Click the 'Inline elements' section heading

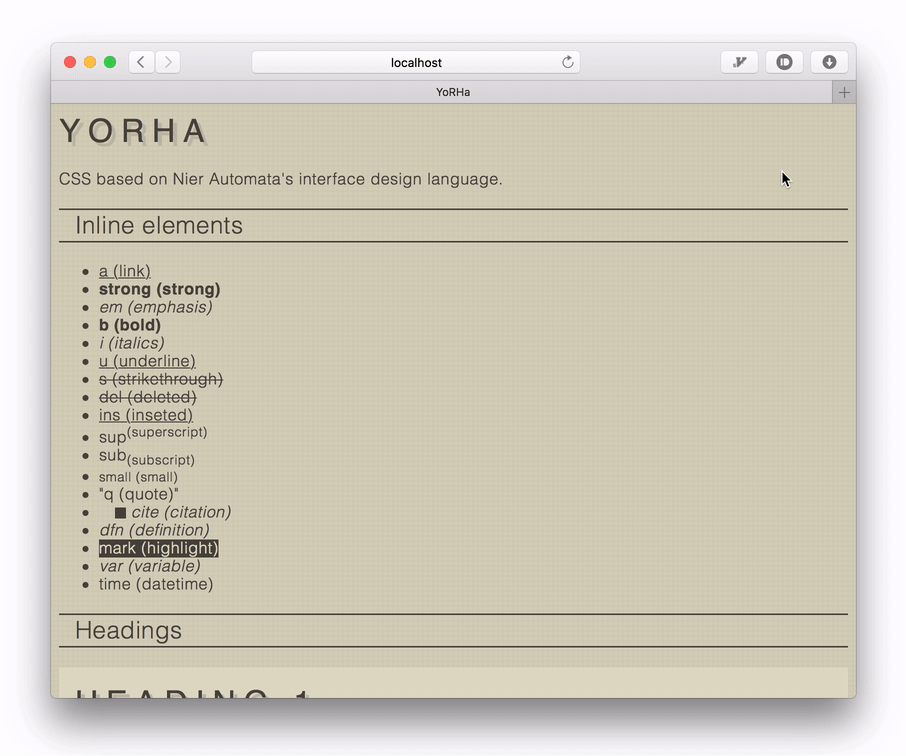[159, 225]
